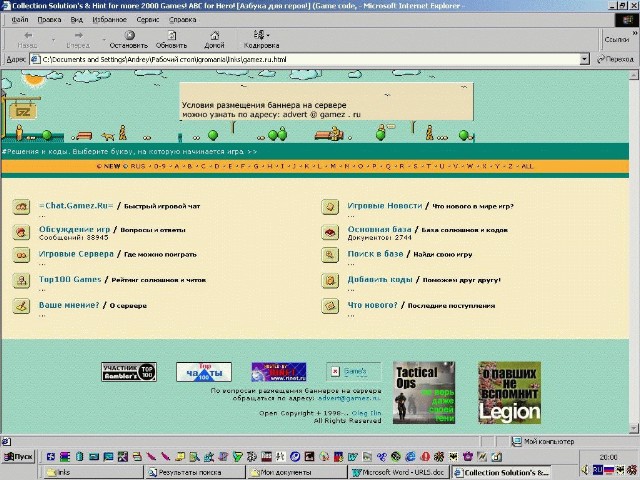Viewport: 640px width, 480px height.
Task: Click the Legion banner ad
Action: click(510, 393)
